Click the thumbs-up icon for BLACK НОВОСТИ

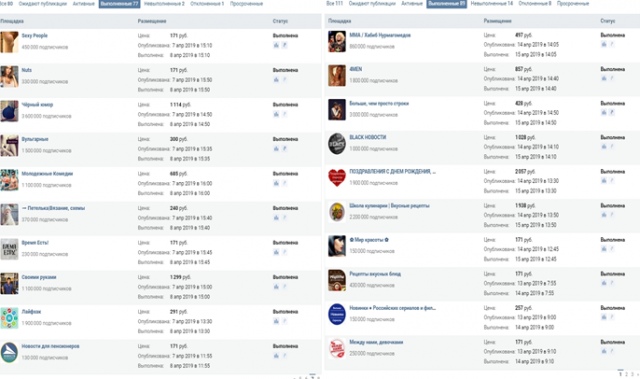pos(604,146)
